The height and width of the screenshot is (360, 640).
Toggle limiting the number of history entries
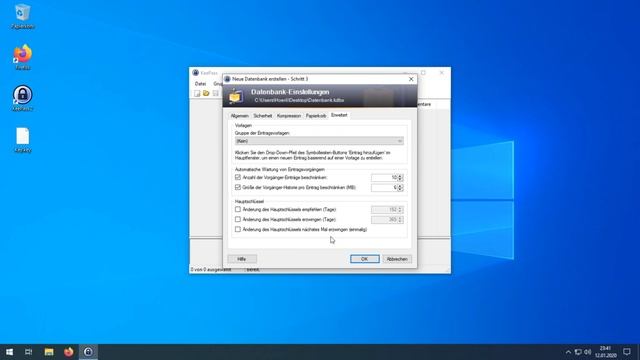(238, 178)
